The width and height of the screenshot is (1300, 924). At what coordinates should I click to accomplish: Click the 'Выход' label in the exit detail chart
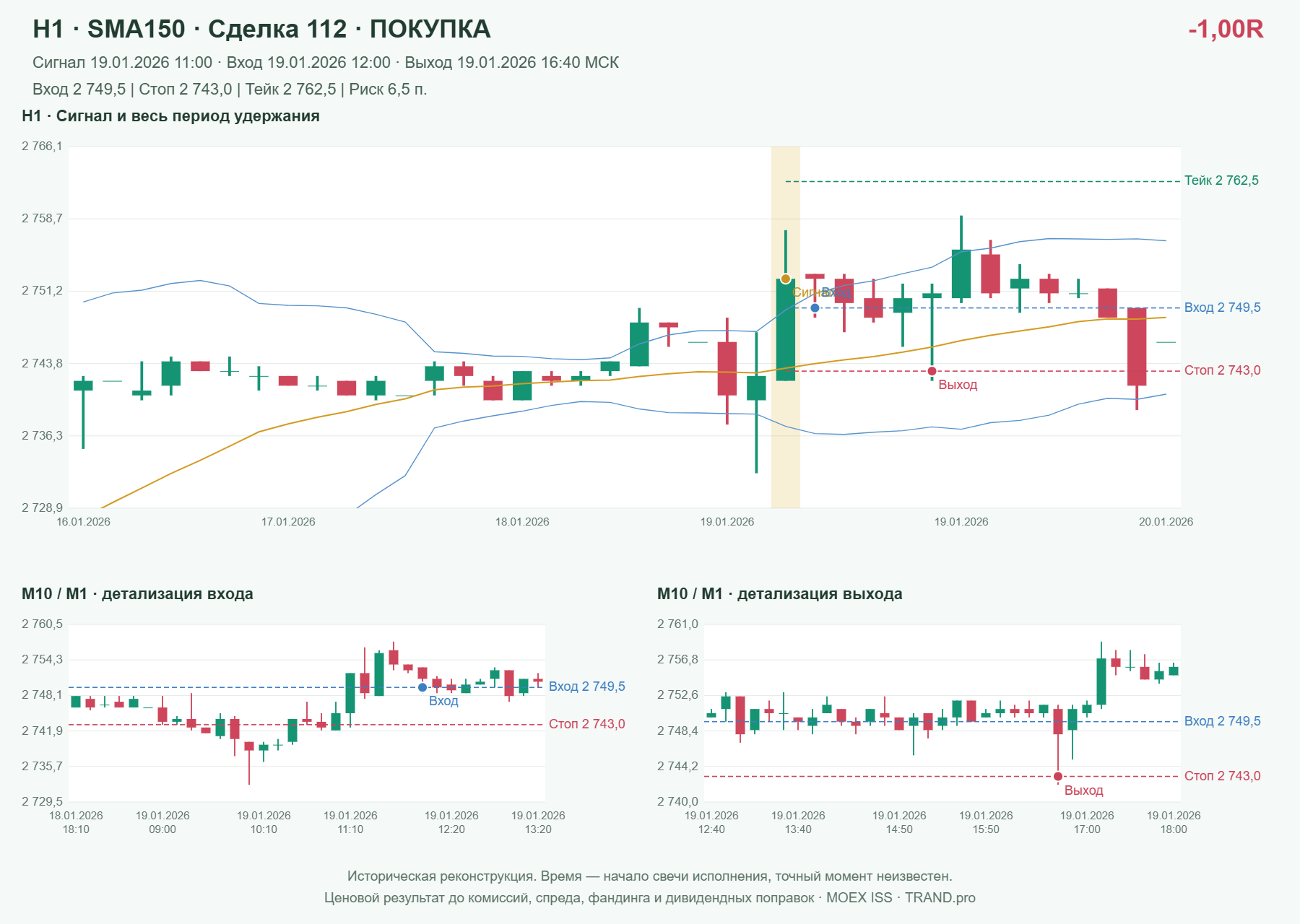(x=1083, y=790)
